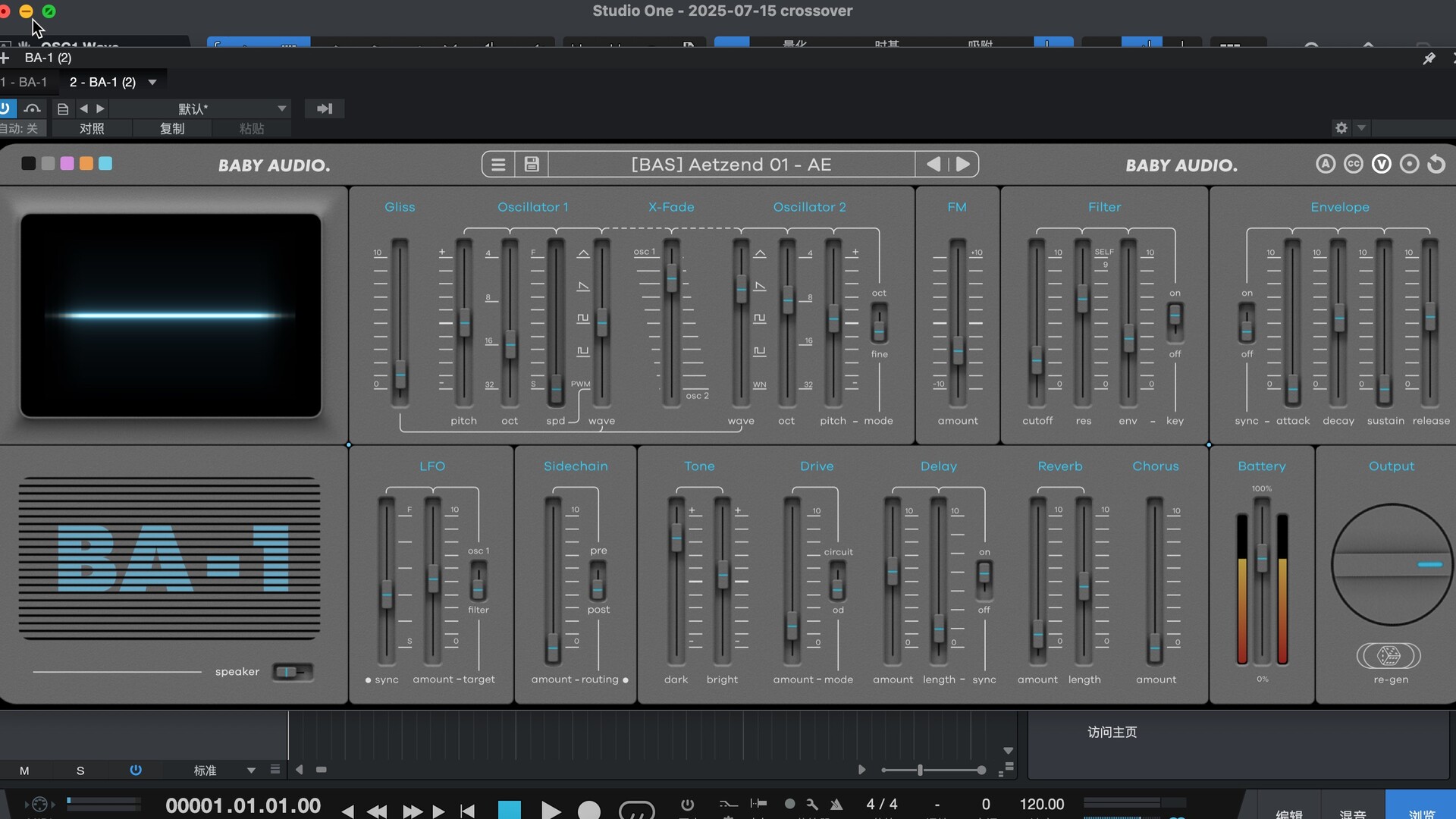
Task: Toggle the Drive circuit/od mode switch
Action: click(x=837, y=581)
